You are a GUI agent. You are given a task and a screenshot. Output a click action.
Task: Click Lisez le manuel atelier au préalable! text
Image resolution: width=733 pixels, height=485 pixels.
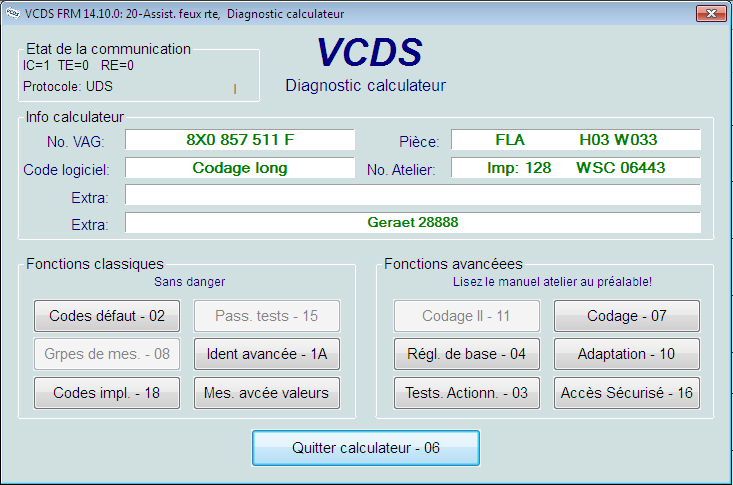click(552, 282)
